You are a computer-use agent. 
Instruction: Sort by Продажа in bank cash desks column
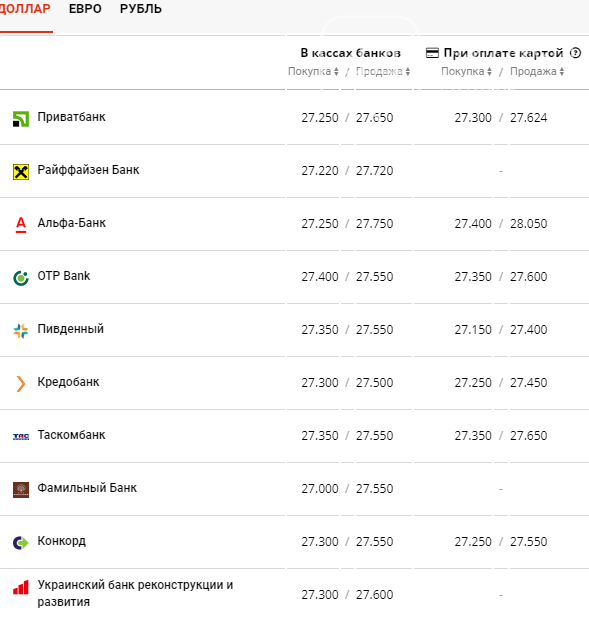[383, 71]
